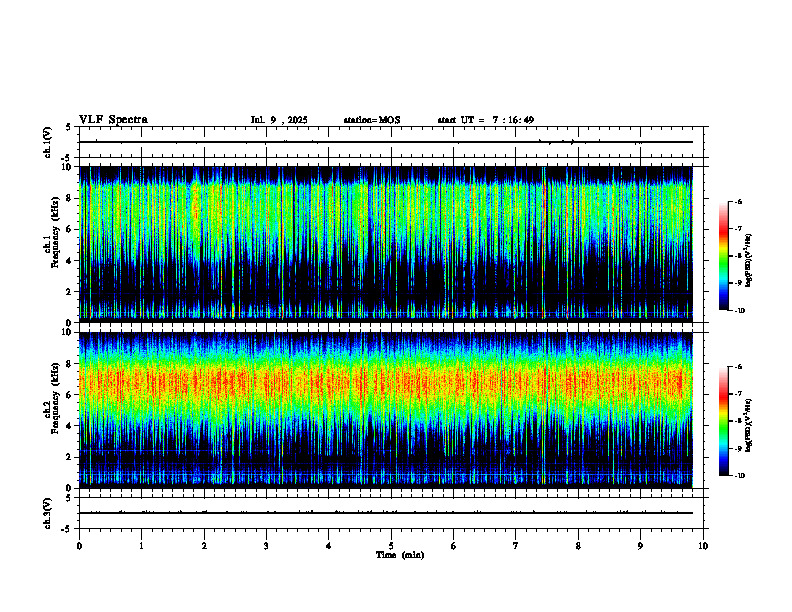Select the "start UT = 7:16:49" text
Viewport: 792px width, 612px height.
click(x=485, y=120)
